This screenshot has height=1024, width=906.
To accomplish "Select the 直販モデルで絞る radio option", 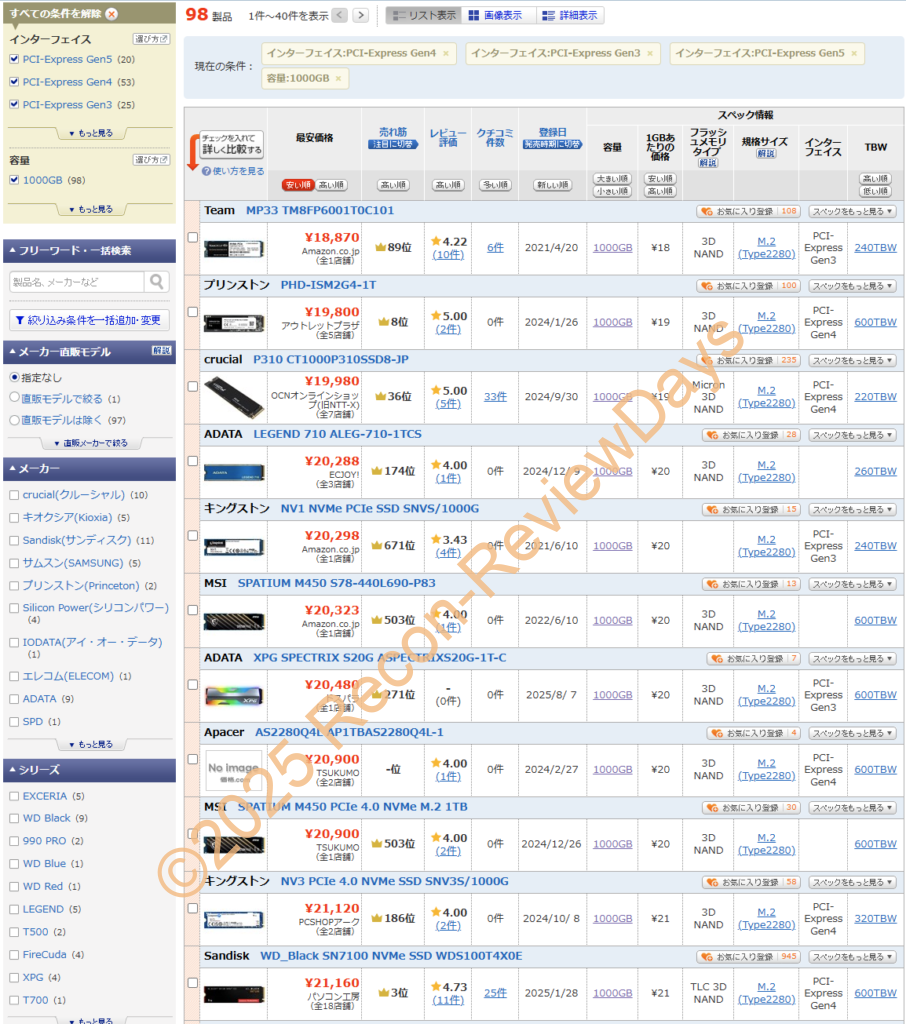I will click(14, 398).
